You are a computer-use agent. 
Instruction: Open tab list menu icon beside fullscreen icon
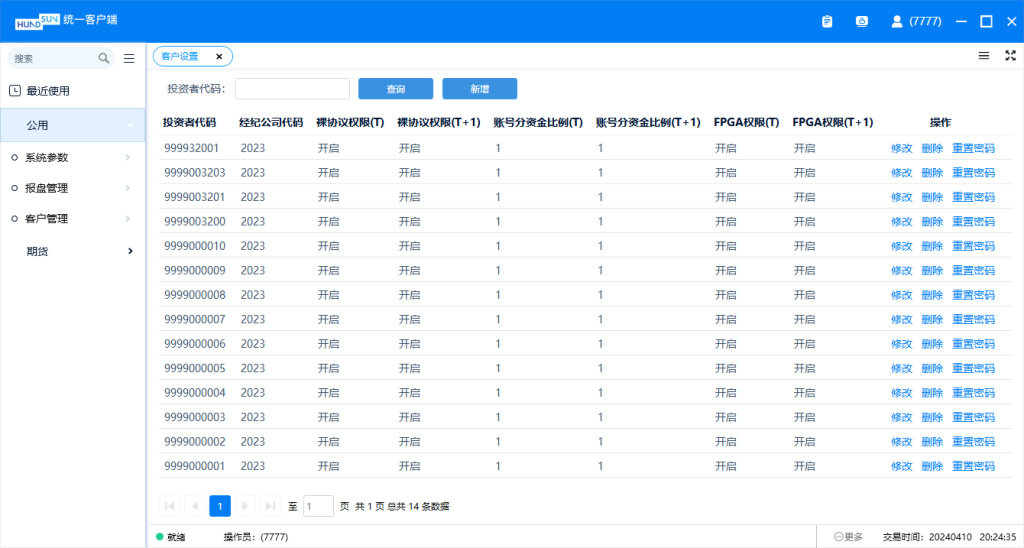(984, 56)
